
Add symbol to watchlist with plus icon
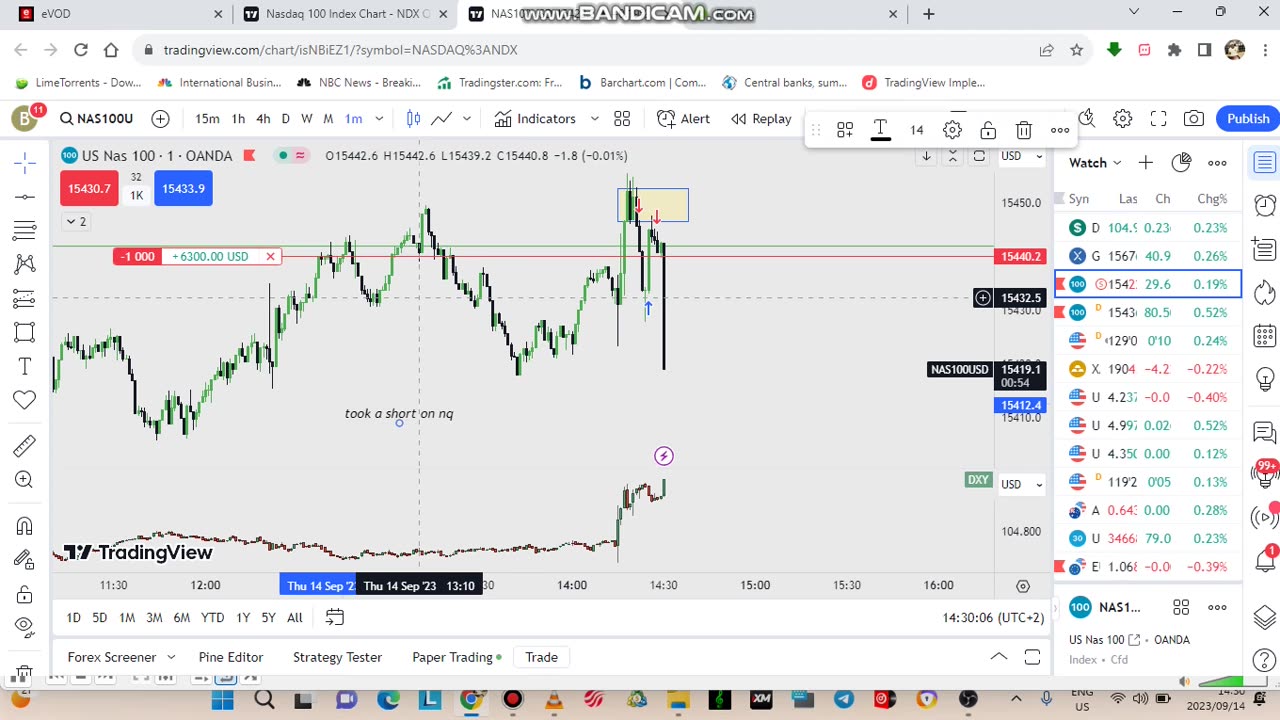(x=1145, y=163)
